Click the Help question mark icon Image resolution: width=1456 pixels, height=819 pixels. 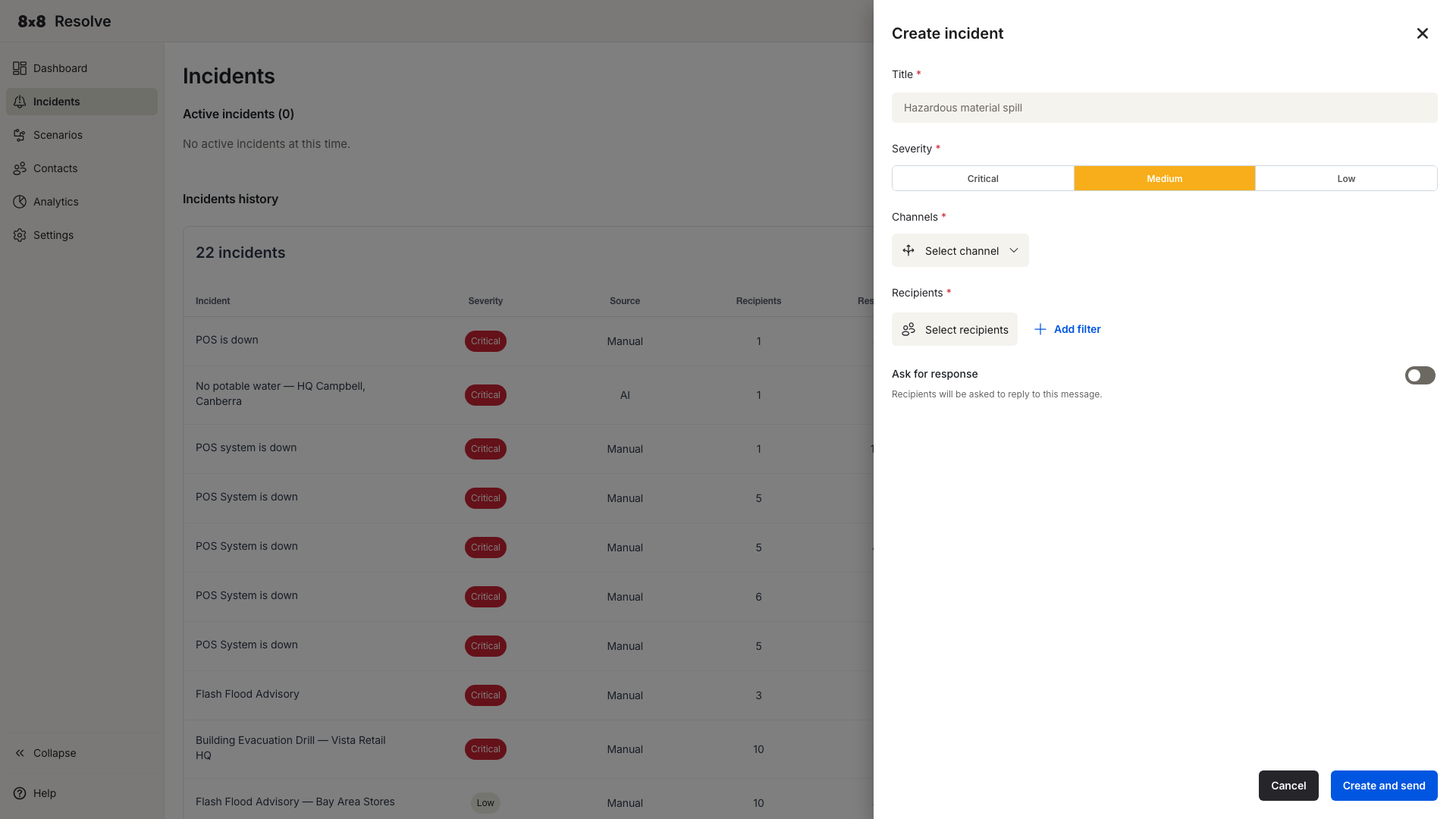20,793
